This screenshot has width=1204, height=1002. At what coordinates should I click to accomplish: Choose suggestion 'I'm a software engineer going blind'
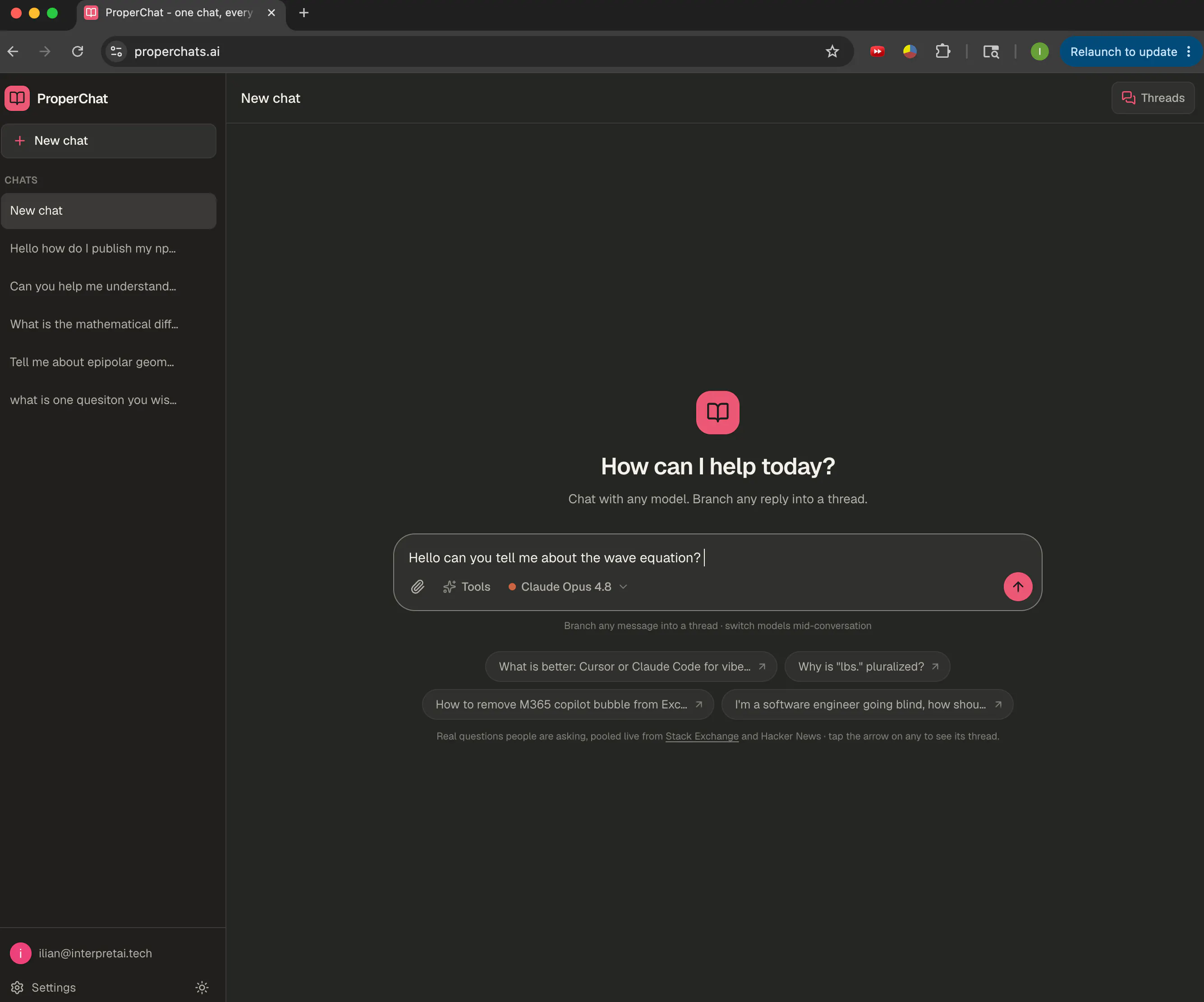pyautogui.click(x=860, y=704)
